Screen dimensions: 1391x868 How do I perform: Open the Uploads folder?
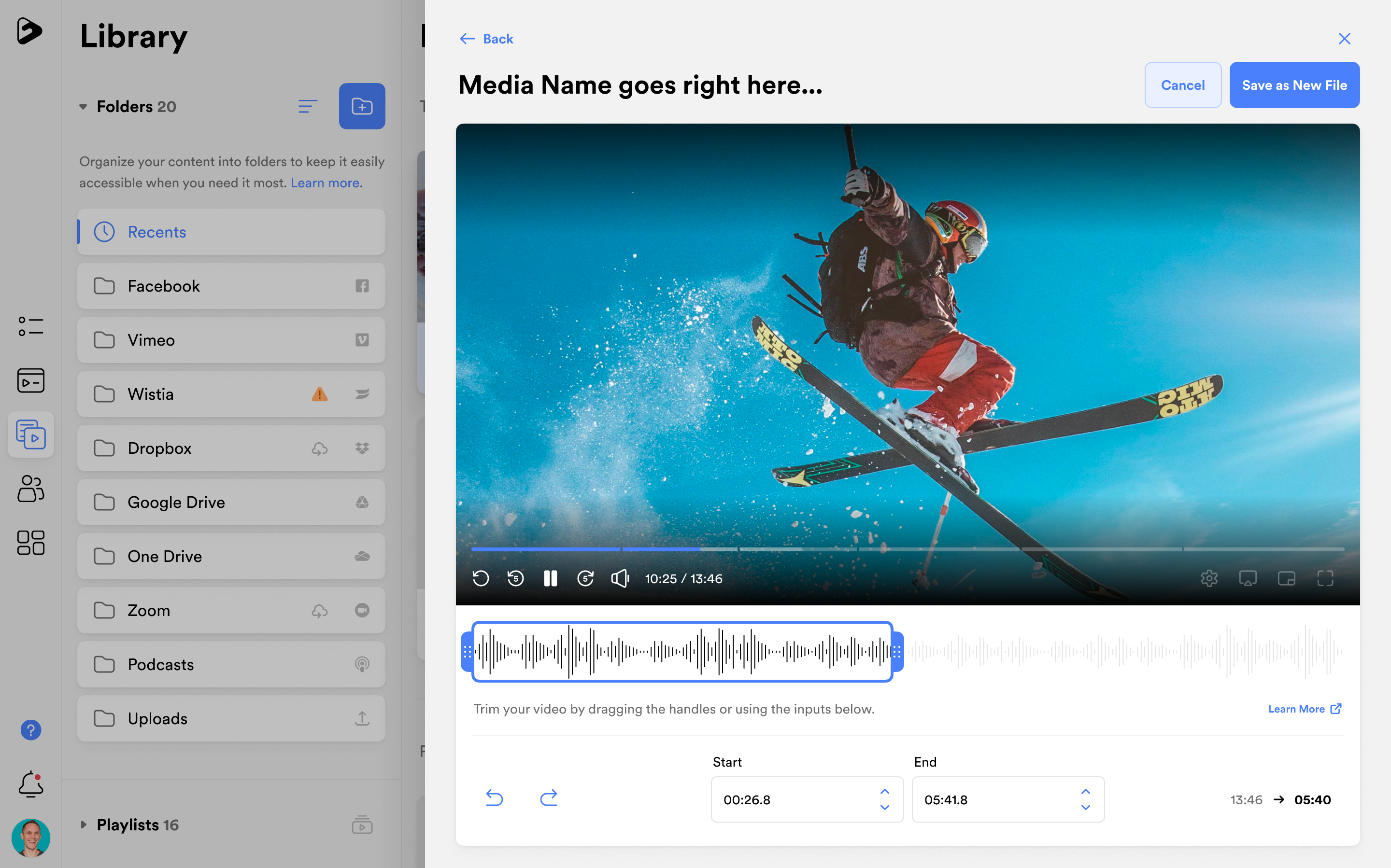[x=231, y=718]
